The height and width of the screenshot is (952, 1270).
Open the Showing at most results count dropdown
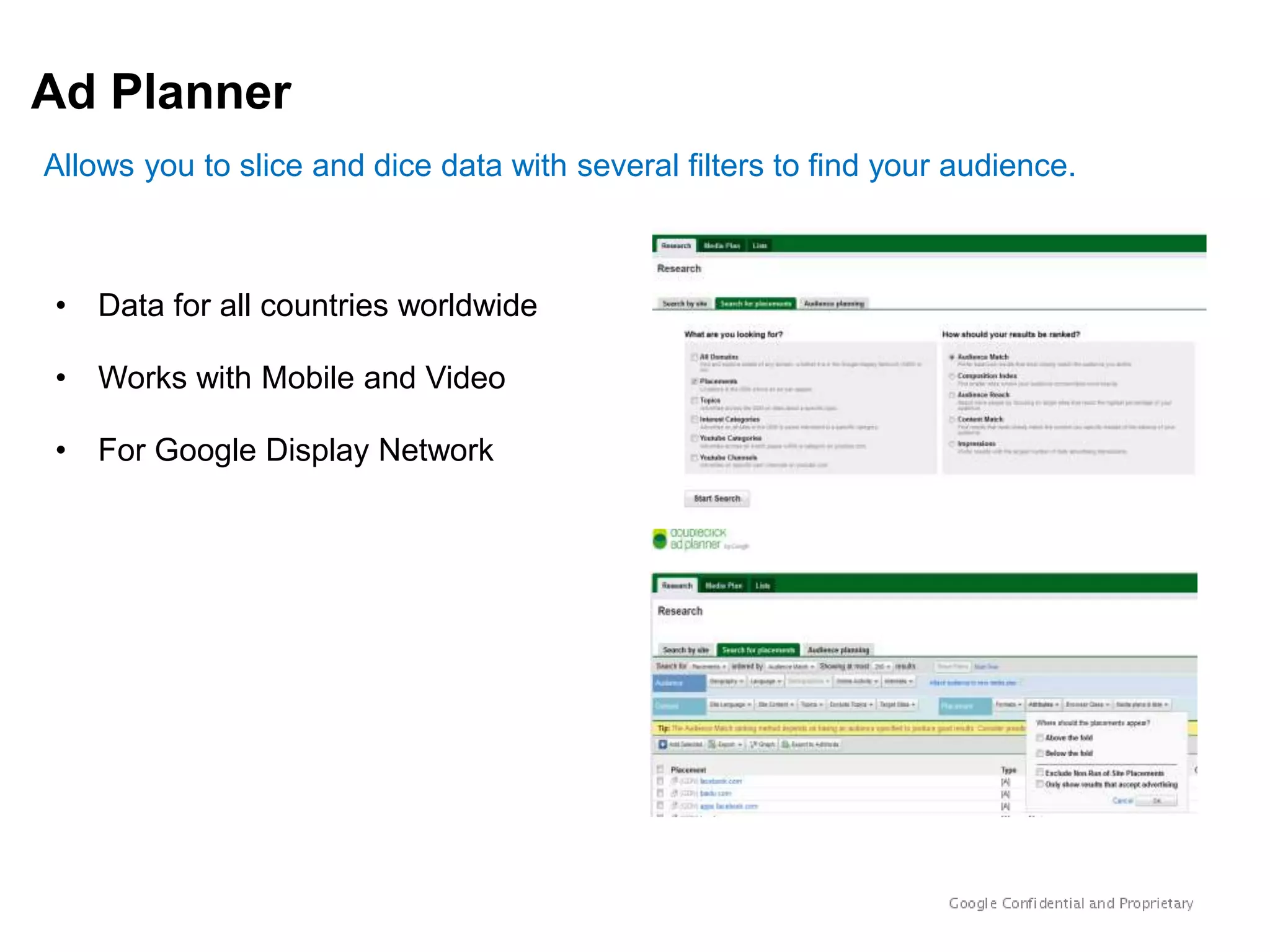(x=882, y=666)
